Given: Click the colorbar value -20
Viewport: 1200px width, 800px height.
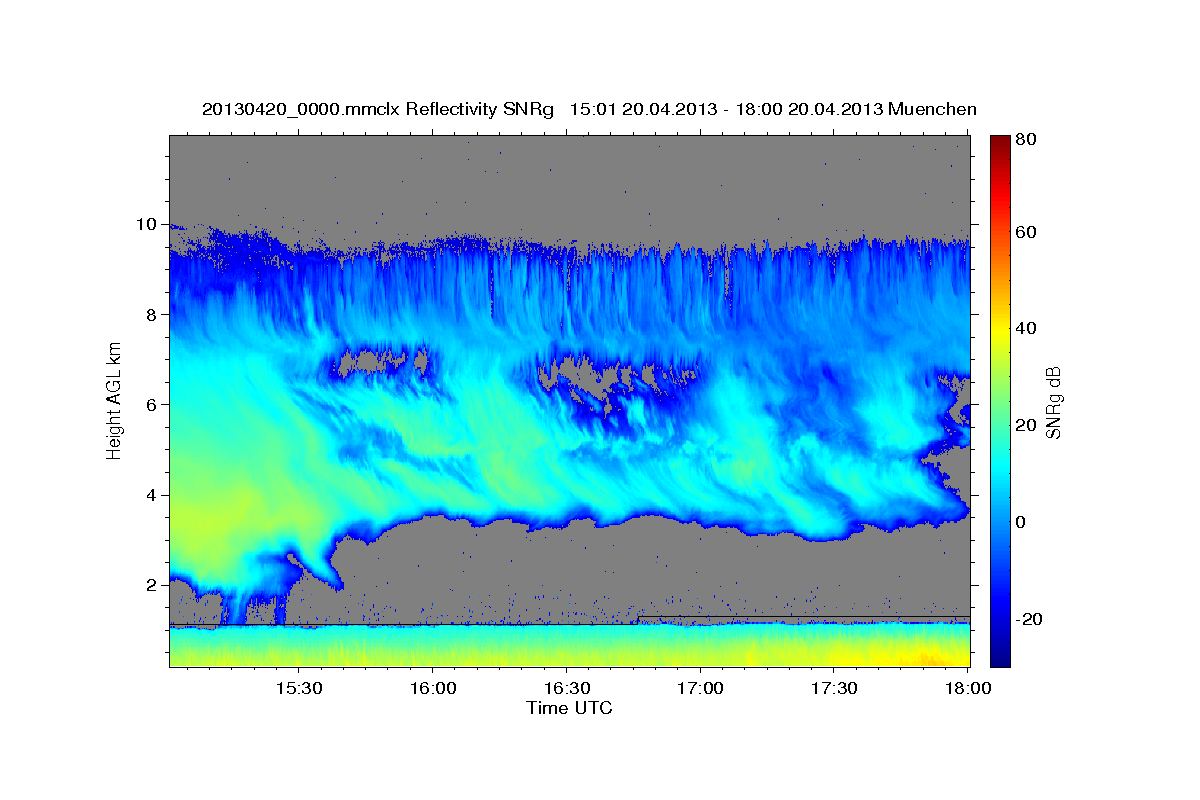Looking at the screenshot, I should (x=1028, y=619).
